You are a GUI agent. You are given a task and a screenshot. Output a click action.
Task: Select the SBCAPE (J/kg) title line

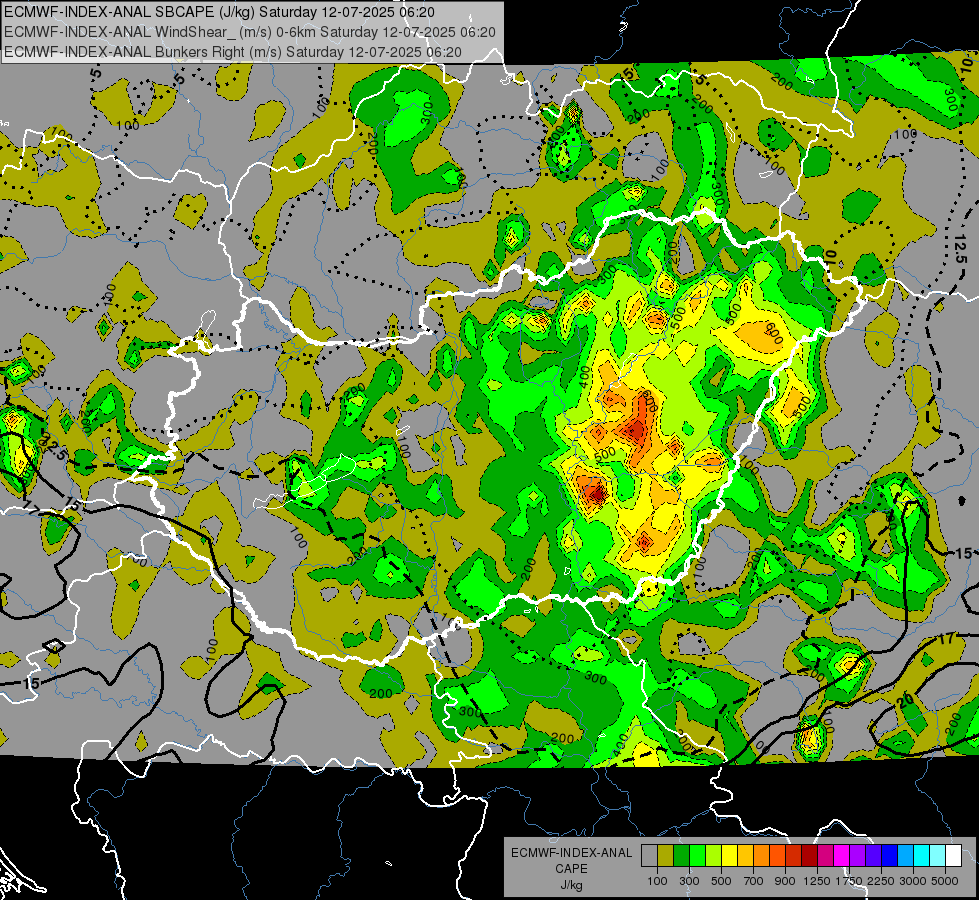220,12
